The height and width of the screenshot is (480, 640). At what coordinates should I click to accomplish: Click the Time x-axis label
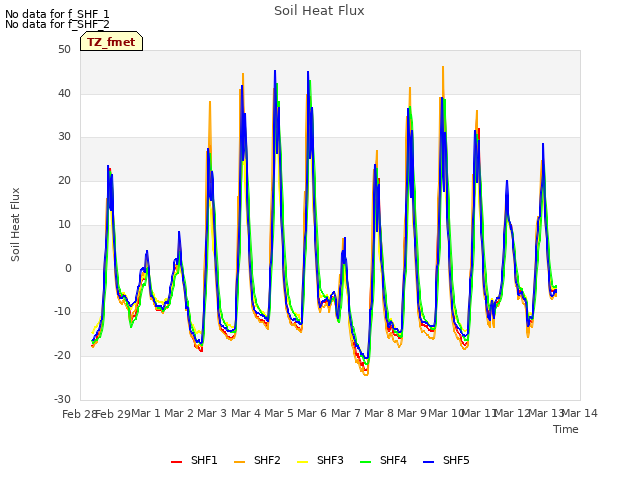point(566,429)
